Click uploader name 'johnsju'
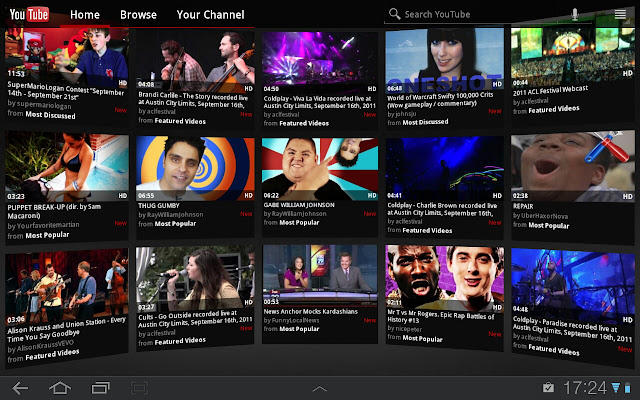This screenshot has width=640, height=400. (405, 114)
